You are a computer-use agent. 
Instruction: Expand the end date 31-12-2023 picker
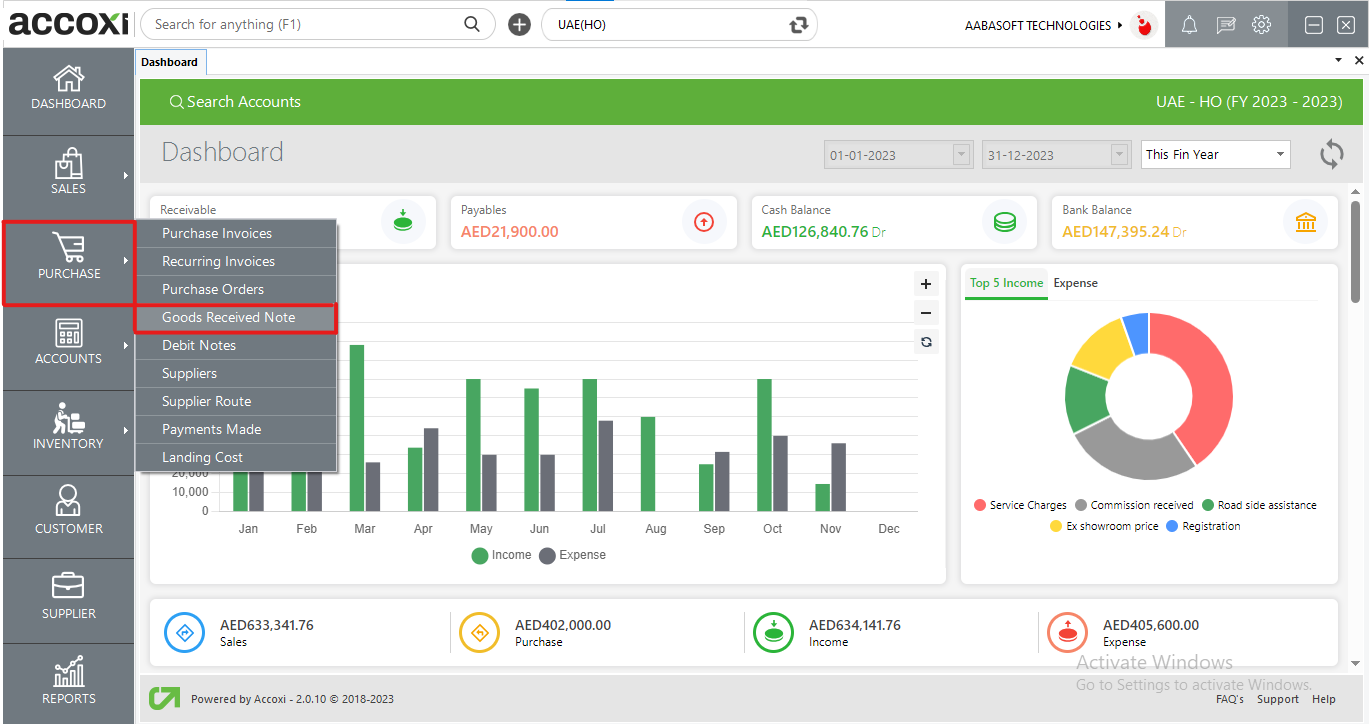[x=1119, y=155]
